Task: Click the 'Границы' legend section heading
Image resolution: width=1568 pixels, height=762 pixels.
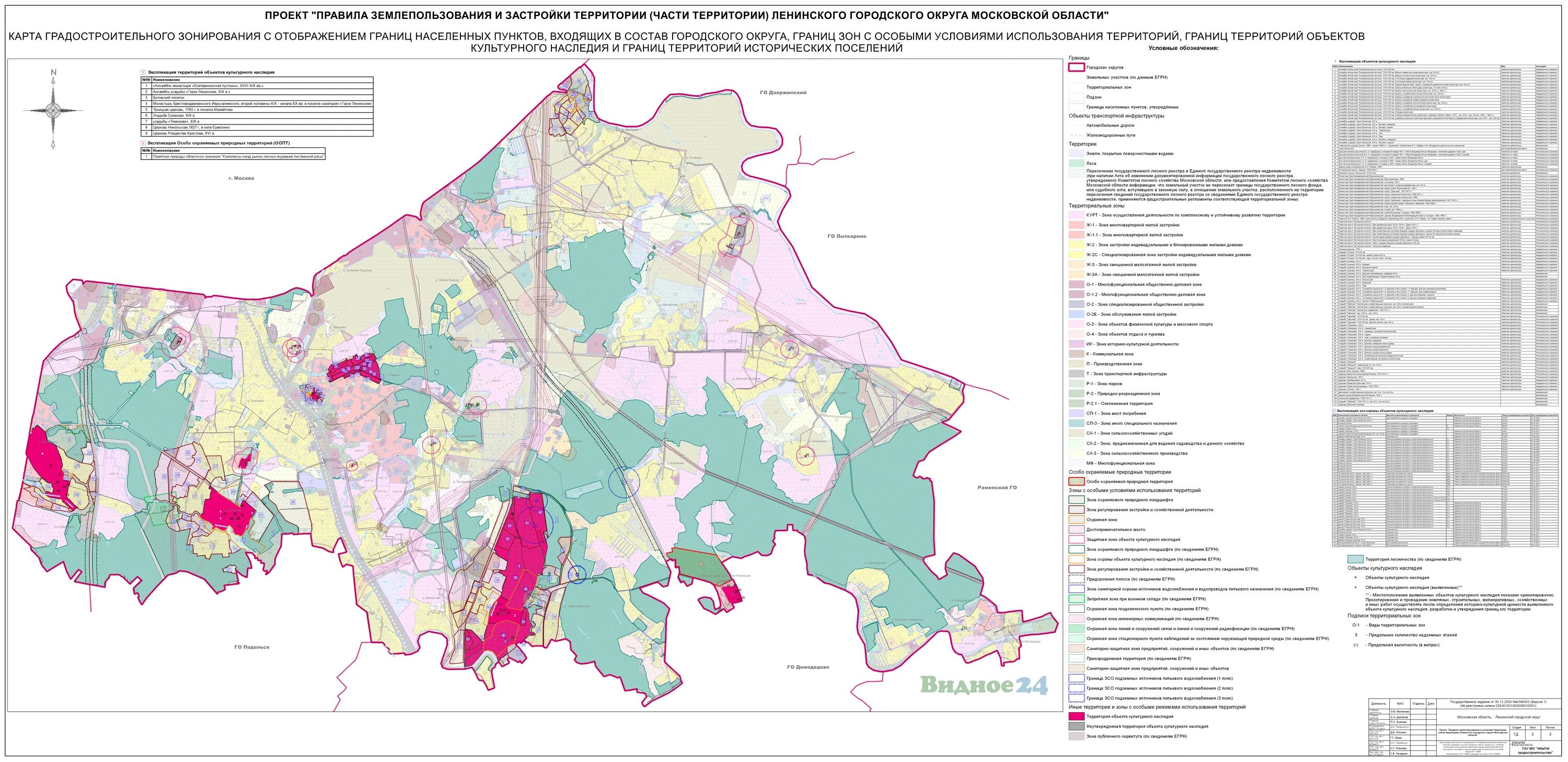Action: [1079, 58]
